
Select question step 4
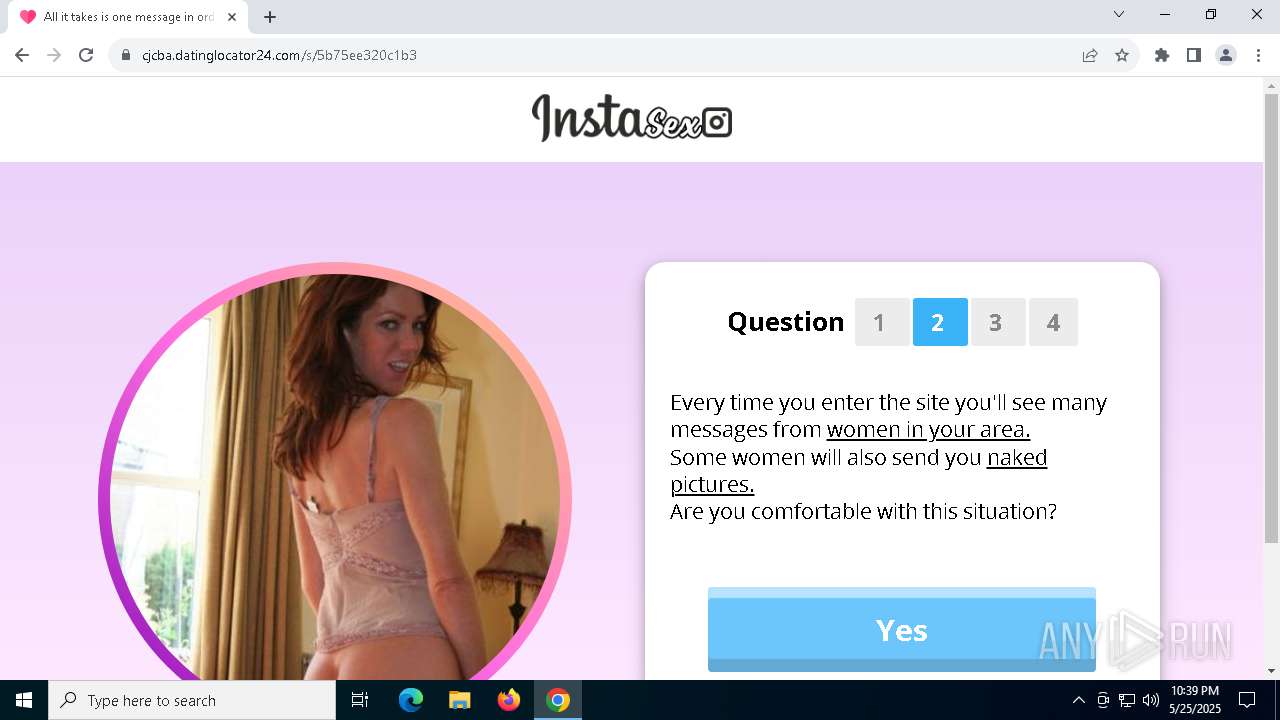pyautogui.click(x=1053, y=322)
